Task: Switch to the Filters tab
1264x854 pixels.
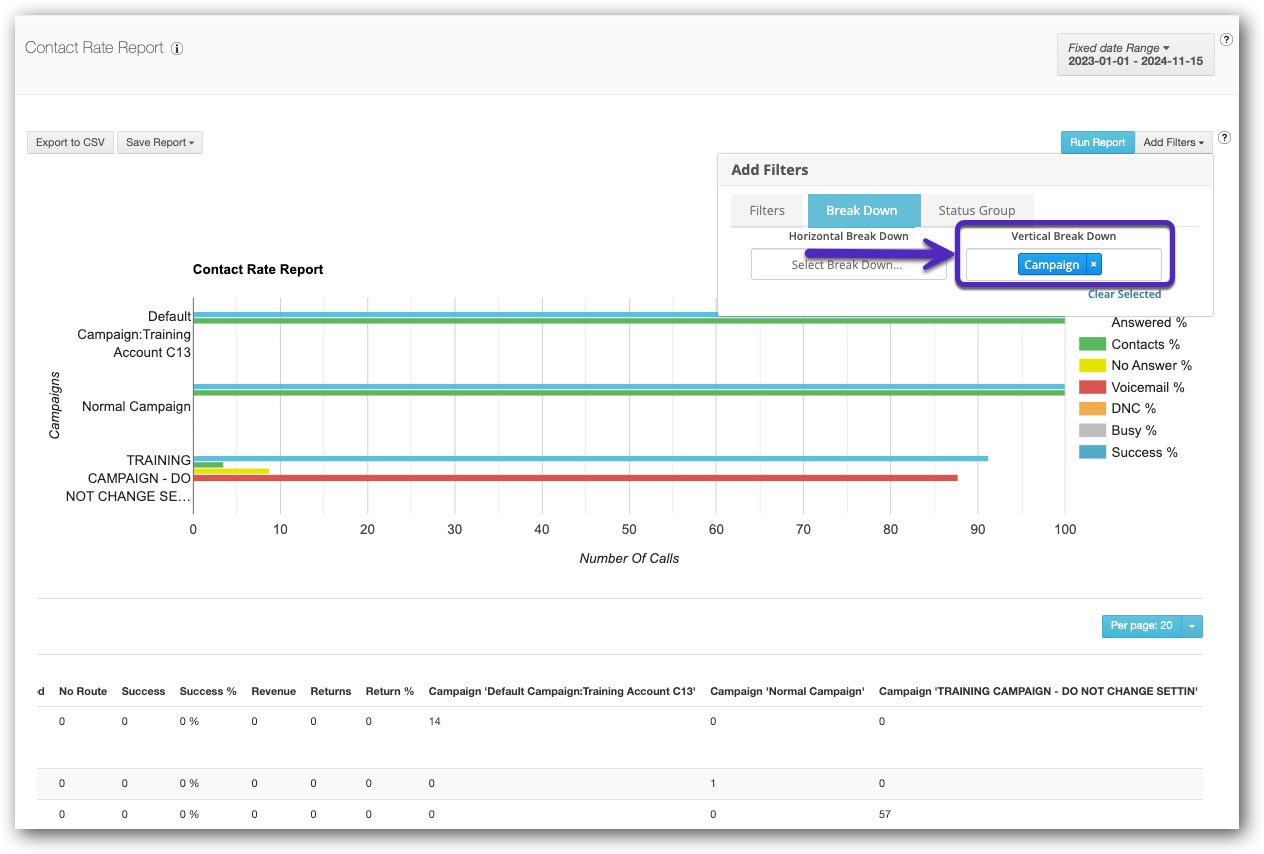Action: pyautogui.click(x=767, y=211)
